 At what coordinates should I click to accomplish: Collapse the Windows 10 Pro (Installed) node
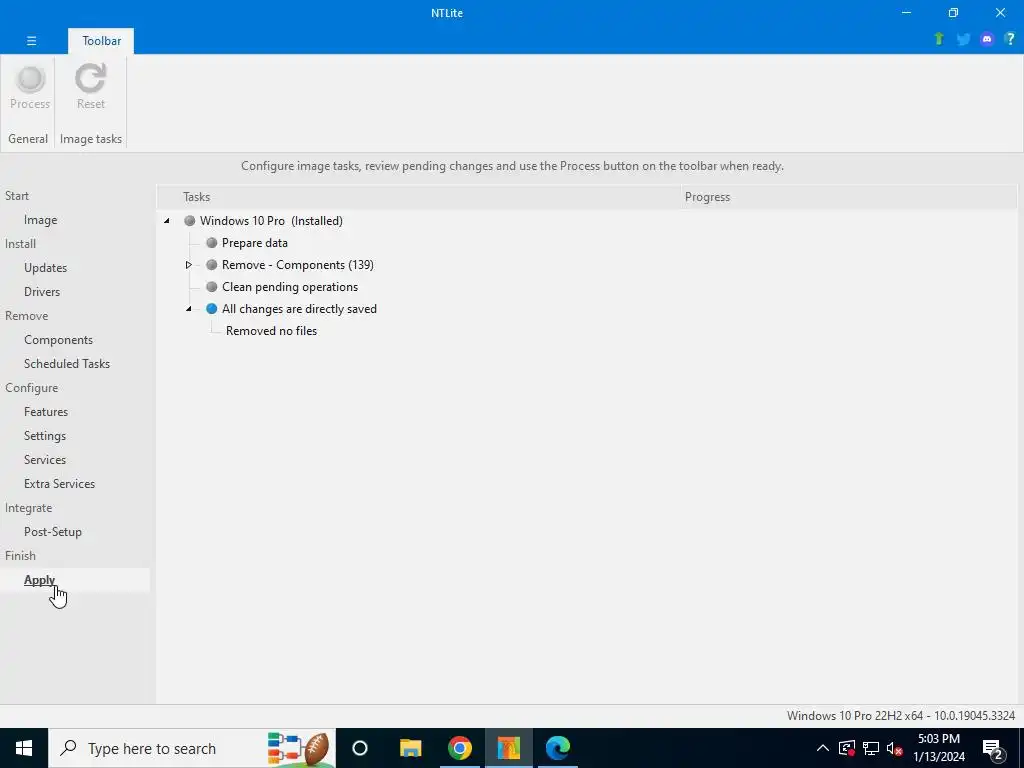167,221
